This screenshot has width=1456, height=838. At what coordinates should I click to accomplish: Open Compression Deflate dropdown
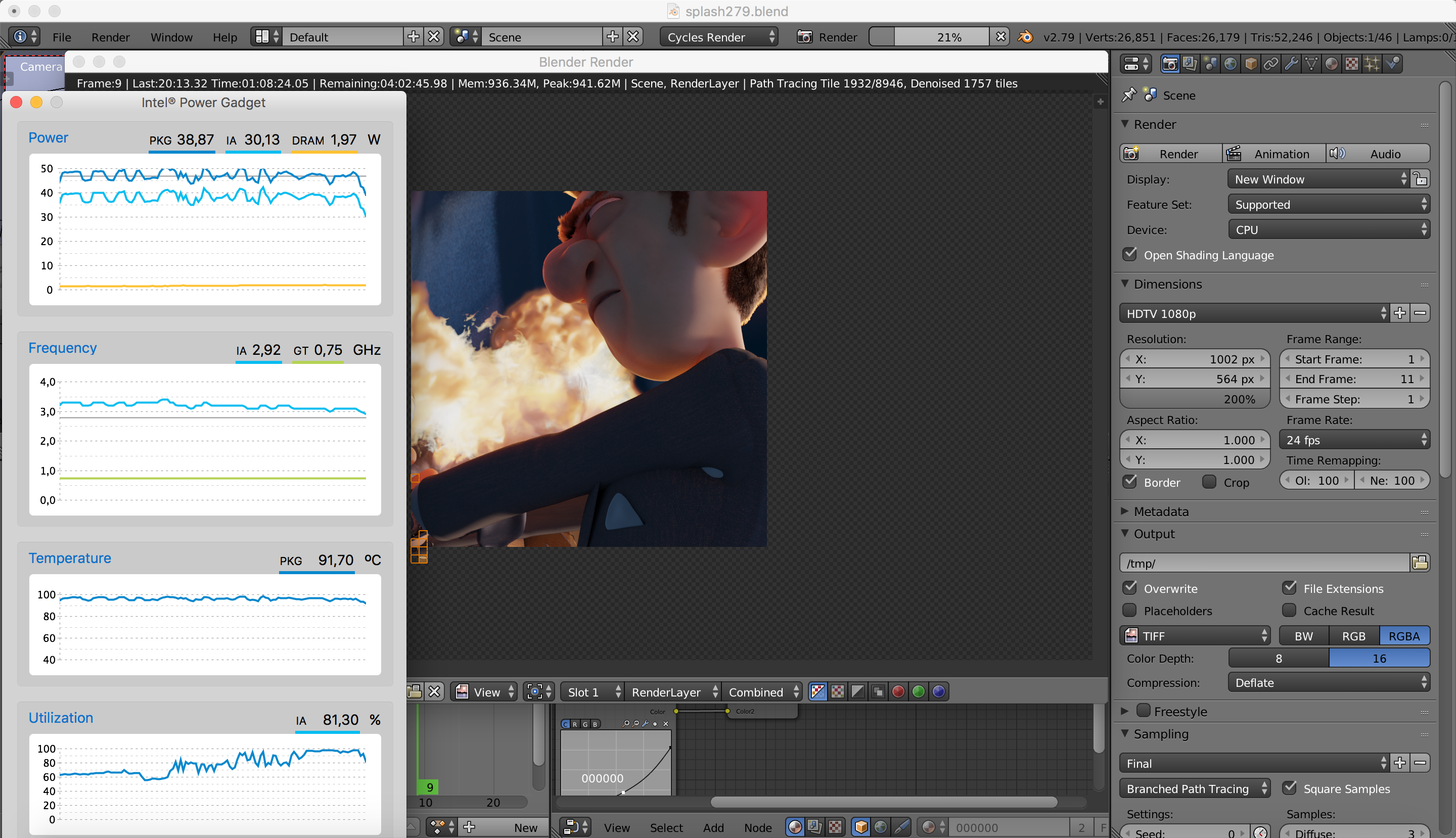pos(1329,683)
